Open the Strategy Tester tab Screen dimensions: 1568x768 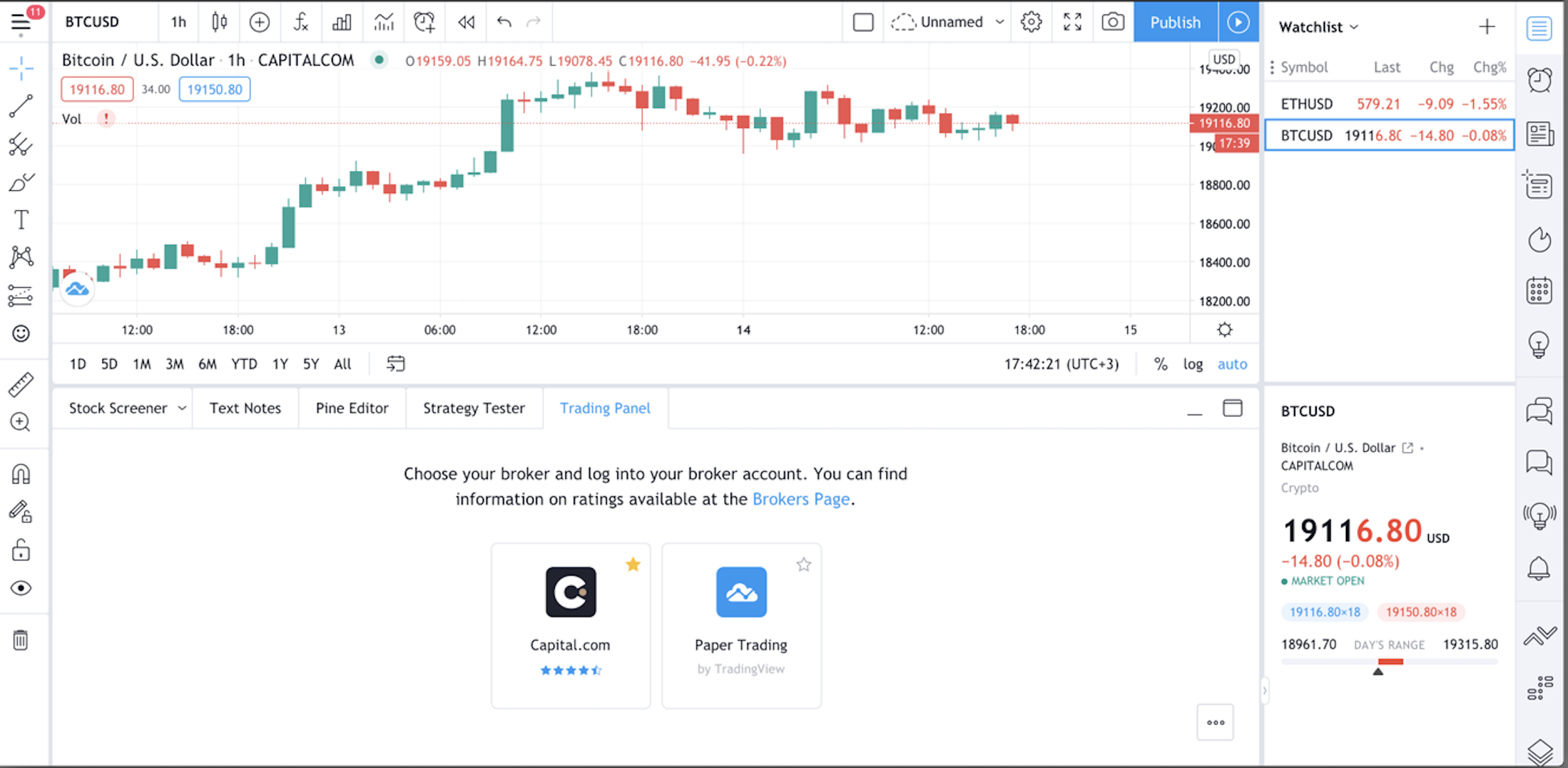click(x=474, y=408)
